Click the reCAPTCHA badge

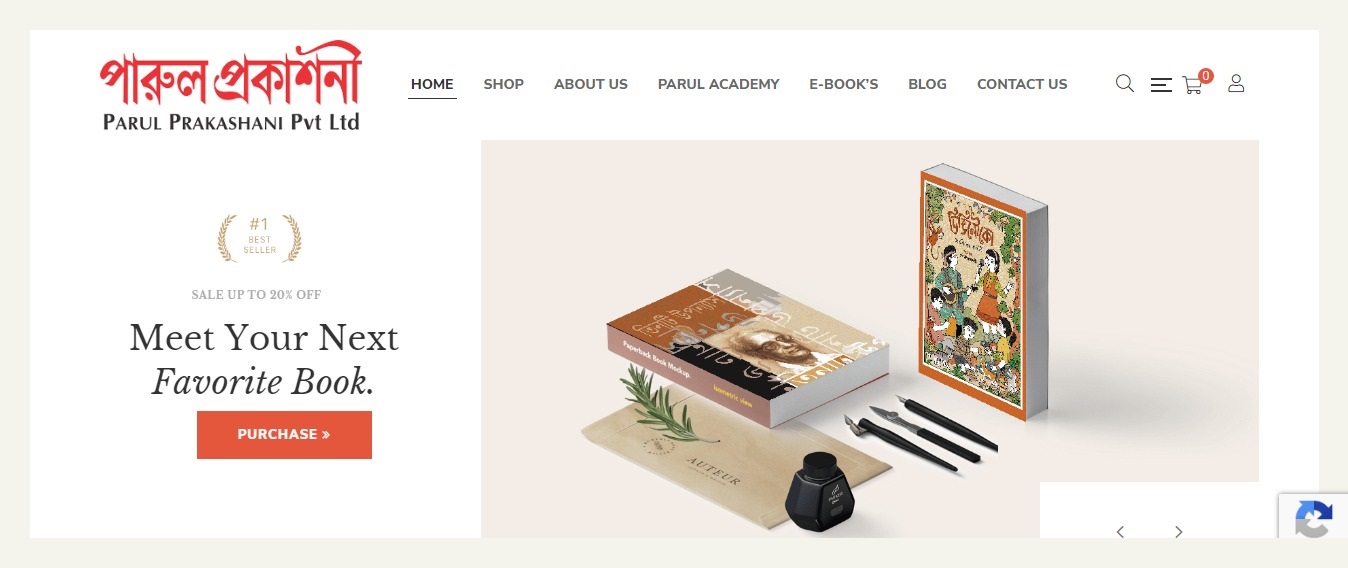click(x=1312, y=517)
